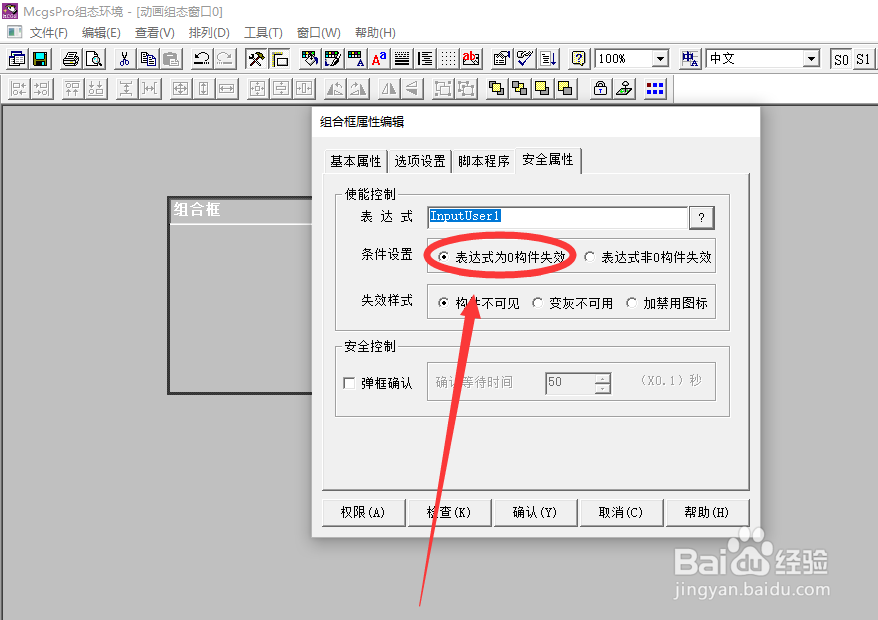The width and height of the screenshot is (878, 620).
Task: Click the 帮助(H) dialog button
Action: [707, 512]
